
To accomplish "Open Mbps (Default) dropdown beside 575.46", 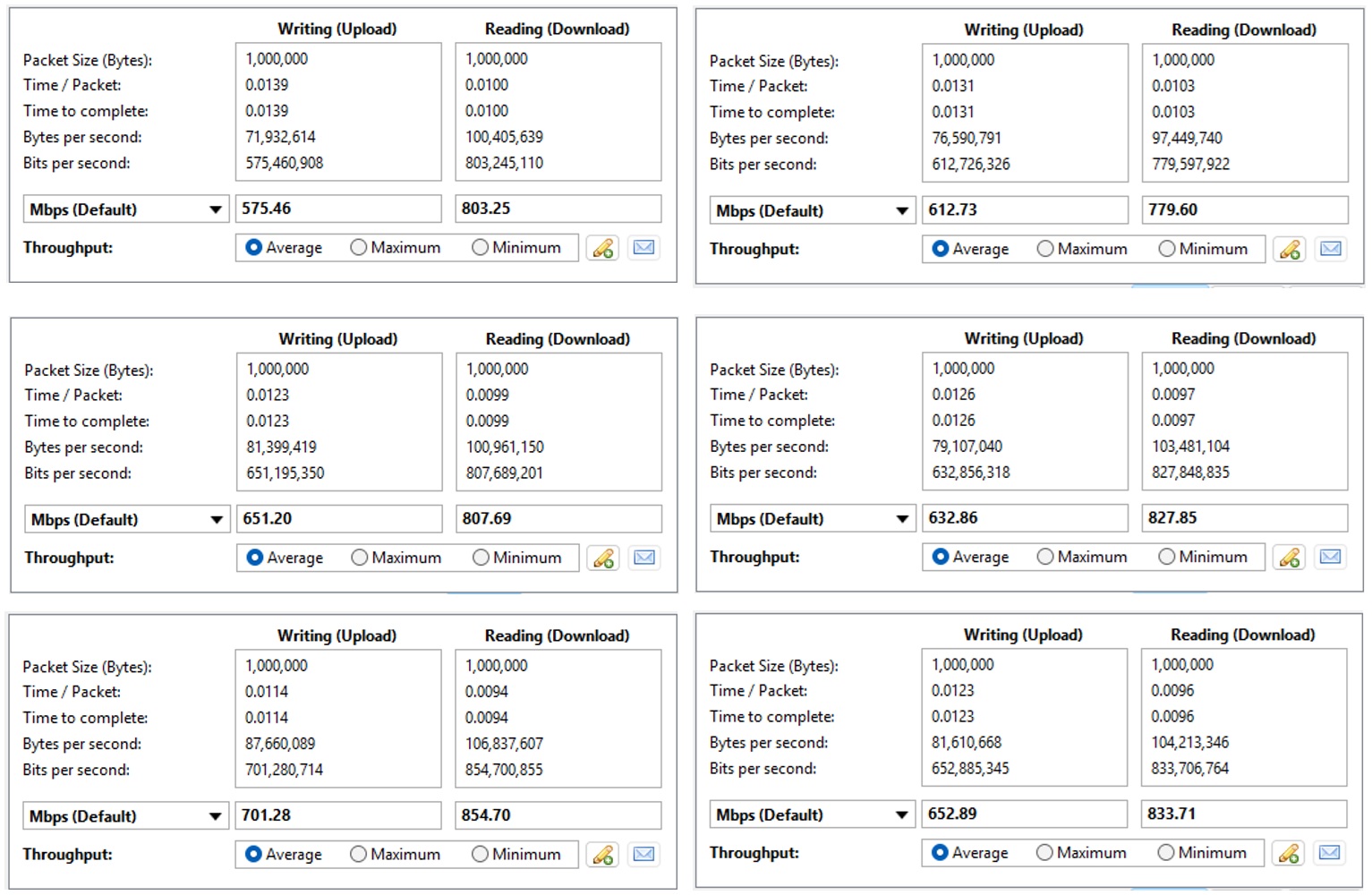I will [x=125, y=210].
